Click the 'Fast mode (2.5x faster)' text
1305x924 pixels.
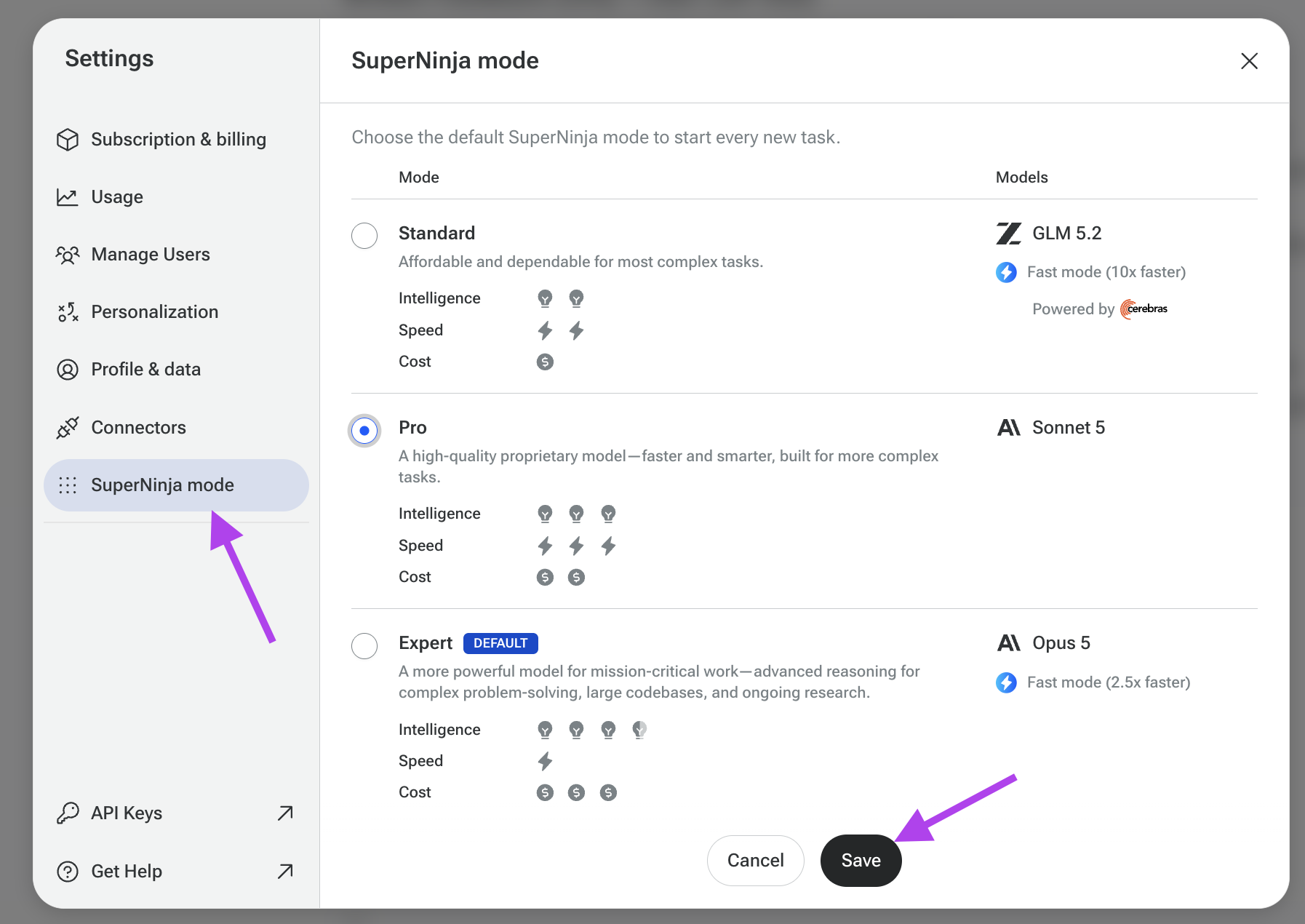[1109, 682]
